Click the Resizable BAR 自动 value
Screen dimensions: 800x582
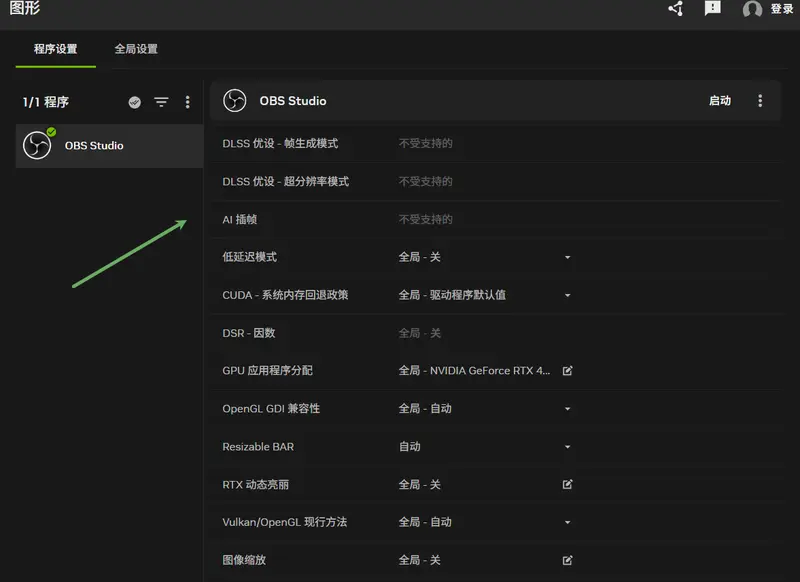pyautogui.click(x=410, y=447)
